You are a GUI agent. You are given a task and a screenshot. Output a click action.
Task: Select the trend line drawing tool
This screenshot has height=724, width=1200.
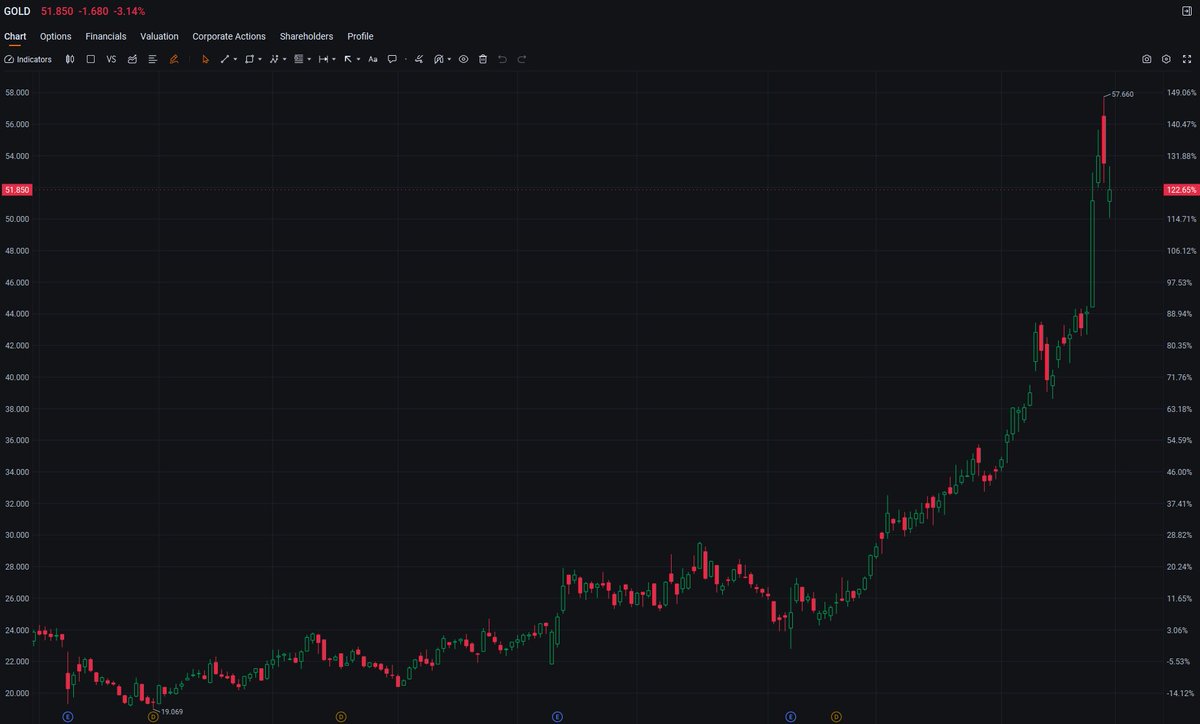(224, 59)
